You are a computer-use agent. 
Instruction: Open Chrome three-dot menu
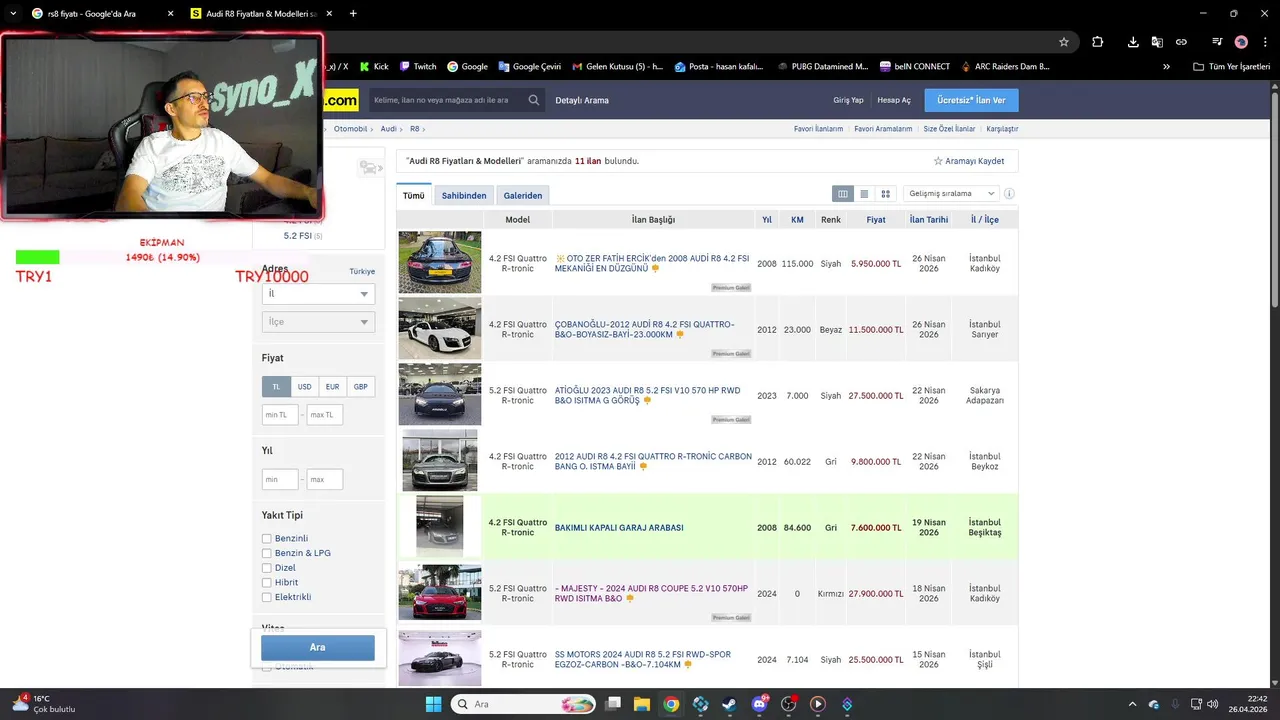coord(1264,42)
